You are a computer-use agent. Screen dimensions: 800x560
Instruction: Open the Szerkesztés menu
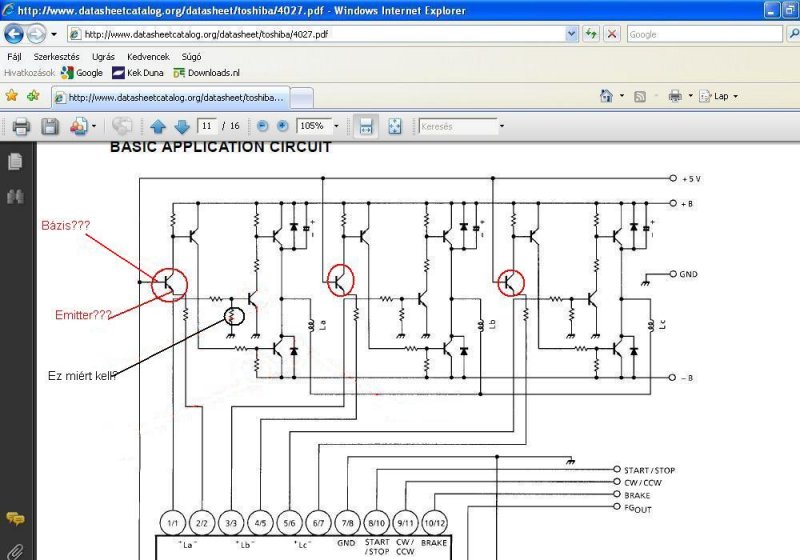[x=56, y=57]
